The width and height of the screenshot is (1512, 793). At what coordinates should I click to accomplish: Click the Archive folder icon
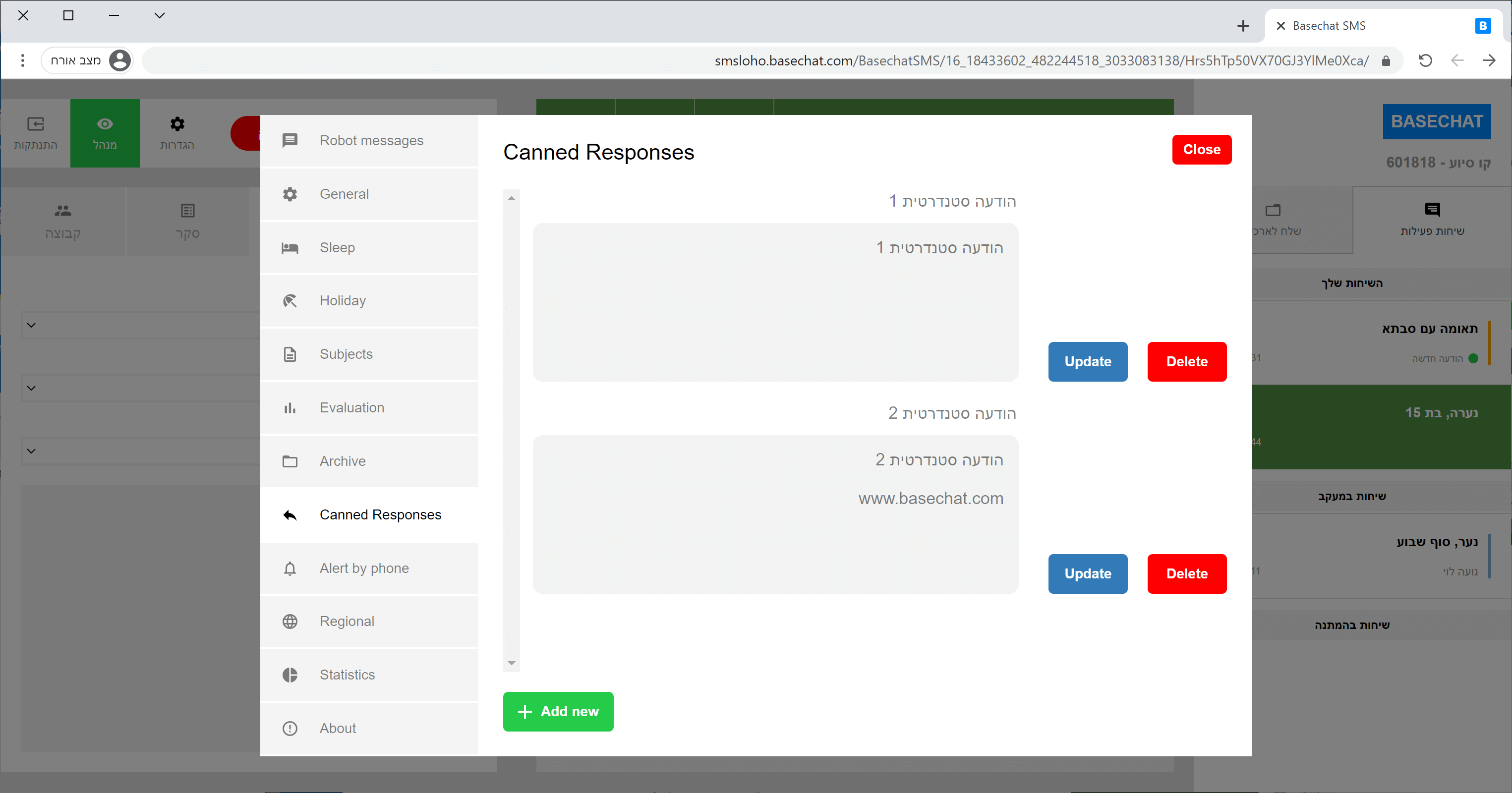pos(290,461)
